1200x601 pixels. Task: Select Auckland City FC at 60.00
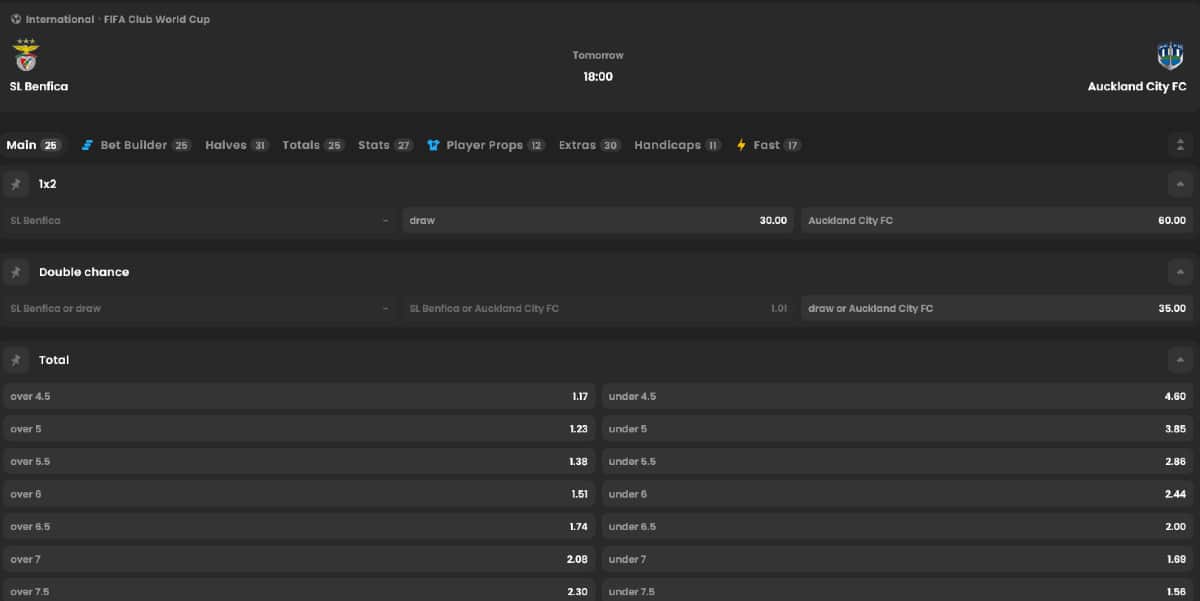tap(997, 220)
